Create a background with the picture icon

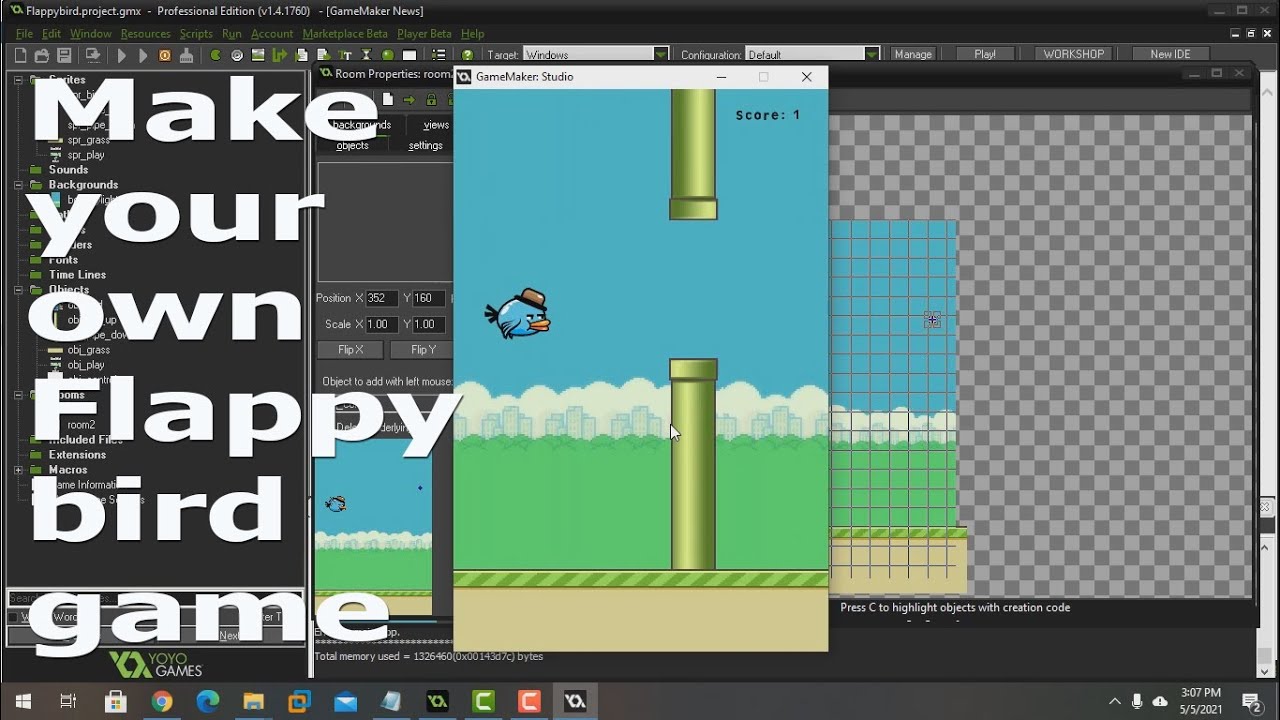pos(258,55)
